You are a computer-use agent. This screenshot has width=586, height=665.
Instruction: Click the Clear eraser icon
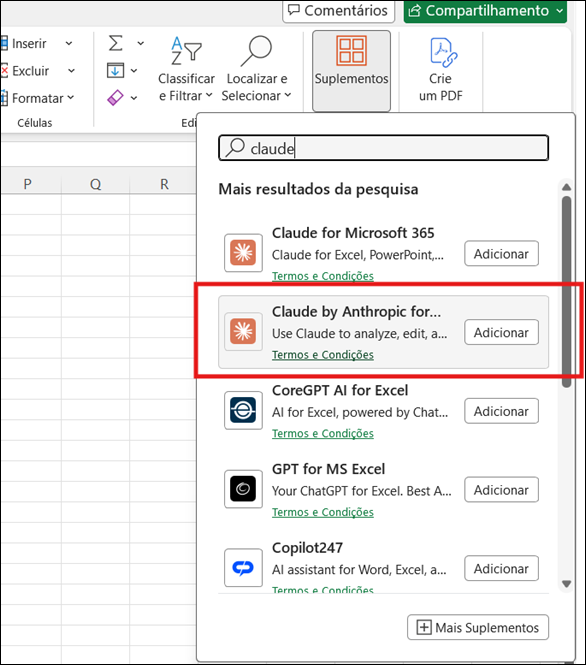(115, 98)
